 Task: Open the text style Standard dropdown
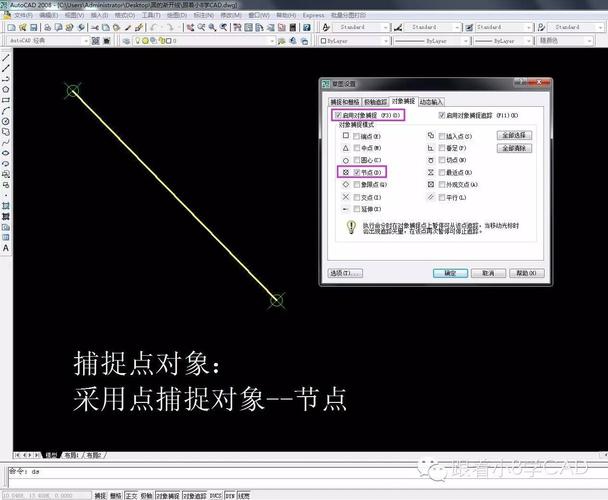point(361,28)
